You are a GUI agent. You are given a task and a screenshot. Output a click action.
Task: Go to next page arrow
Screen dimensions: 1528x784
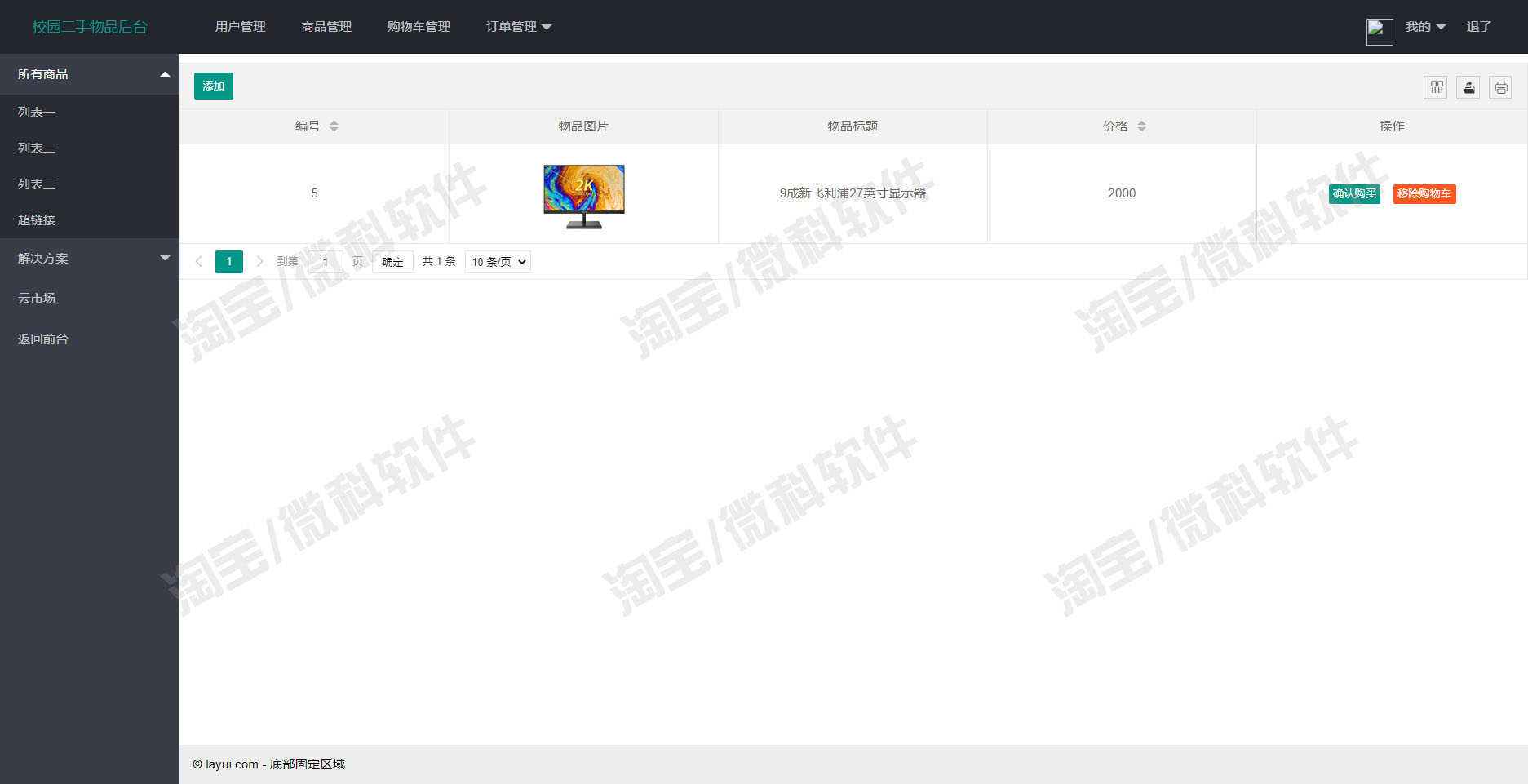259,261
